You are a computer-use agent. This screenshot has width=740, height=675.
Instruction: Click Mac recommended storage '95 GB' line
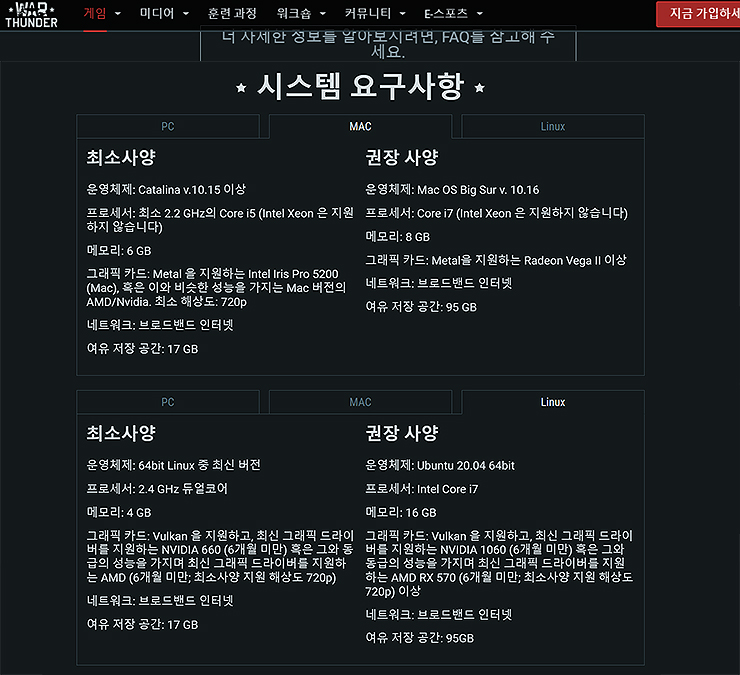(421, 306)
